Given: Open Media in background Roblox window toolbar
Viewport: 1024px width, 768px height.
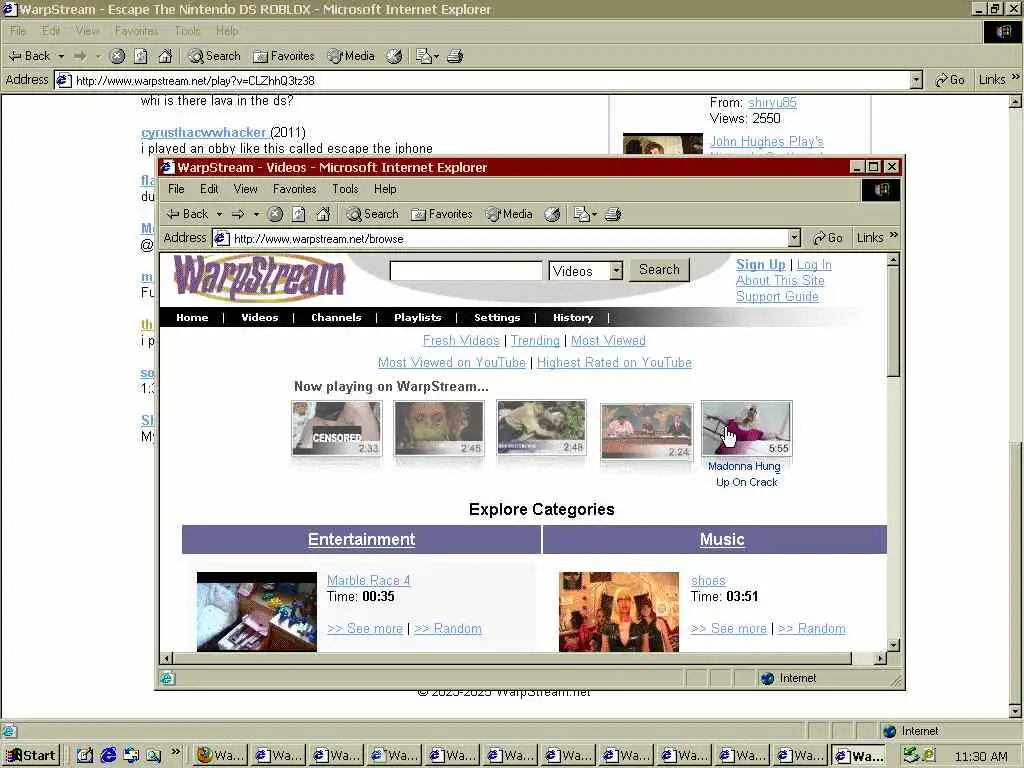Looking at the screenshot, I should coord(351,56).
